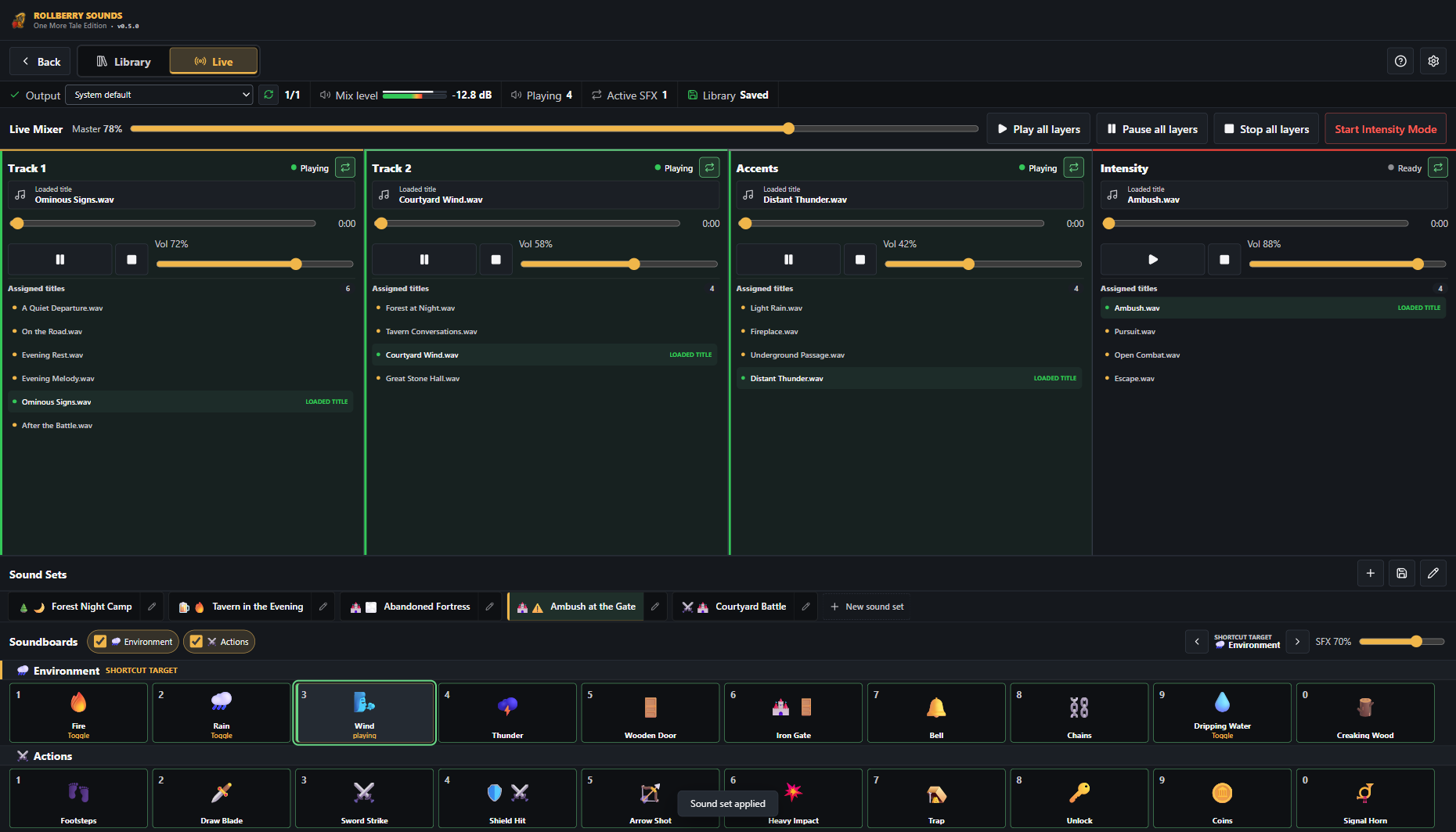Play the Iron Gate sound pad
This screenshot has height=832, width=1456.
(x=793, y=713)
